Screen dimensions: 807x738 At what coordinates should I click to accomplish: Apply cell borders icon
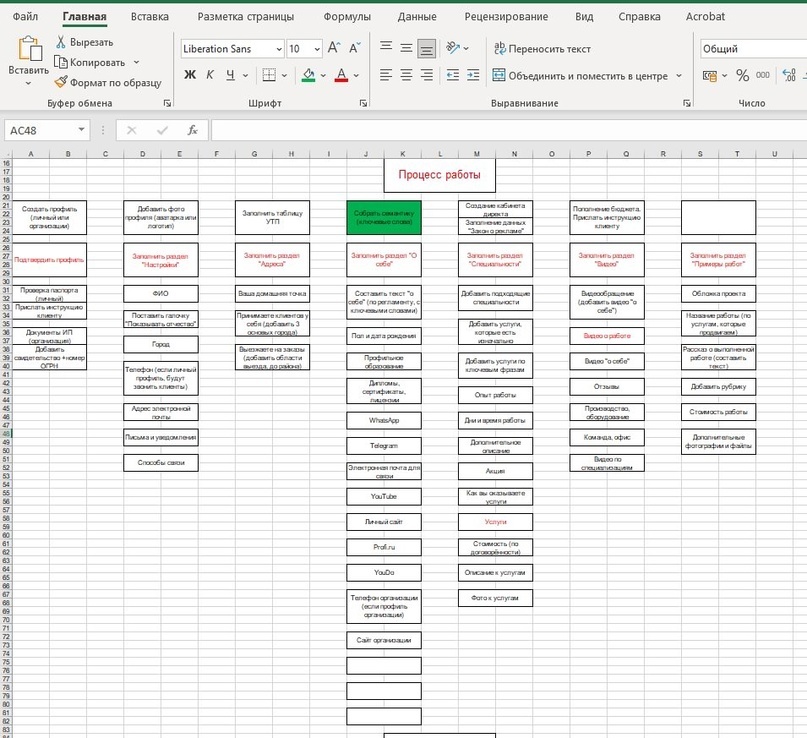[269, 75]
